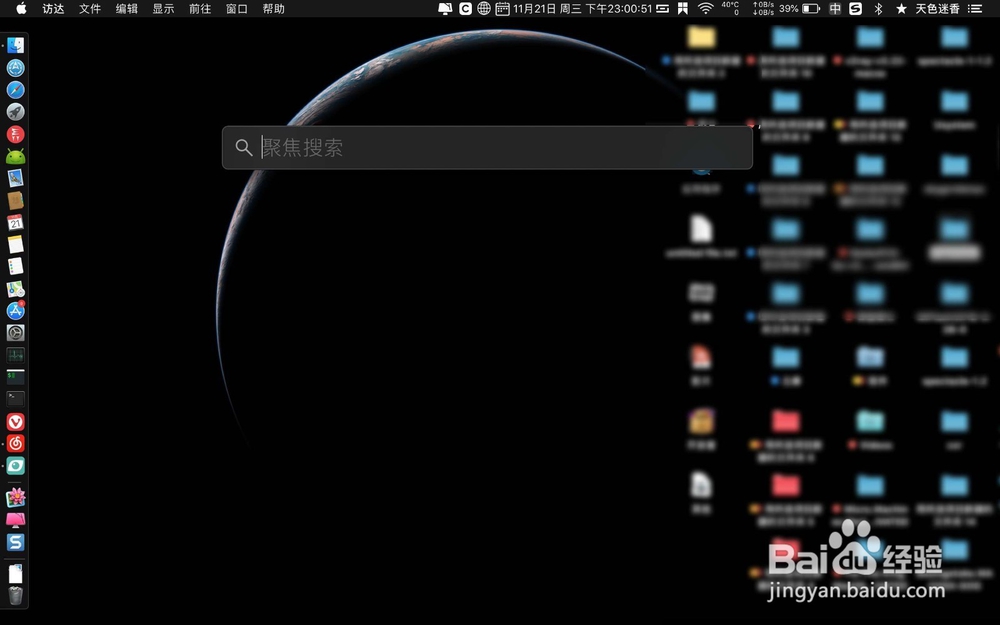Open Finder from the Dock

[x=15, y=45]
